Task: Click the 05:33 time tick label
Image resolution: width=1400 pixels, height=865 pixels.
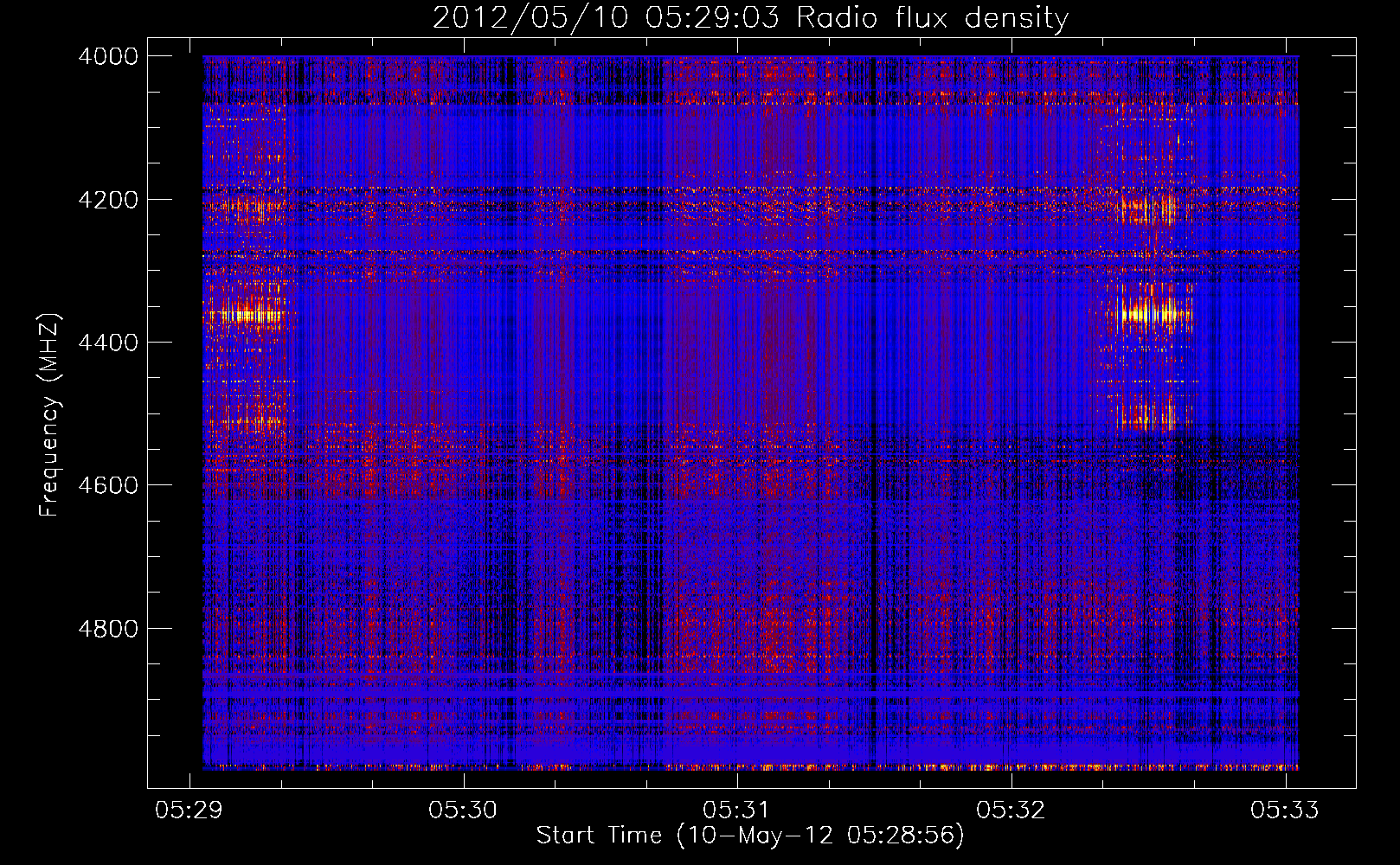Action: point(1285,810)
